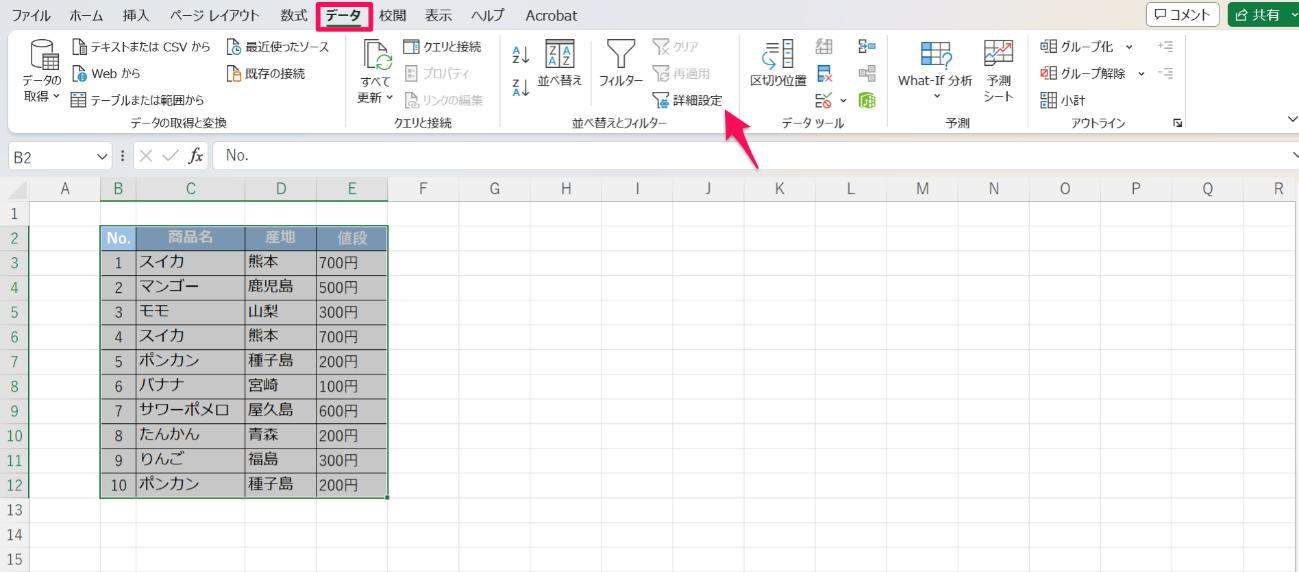Click the Flash Fill icon in データ ツール

[824, 47]
